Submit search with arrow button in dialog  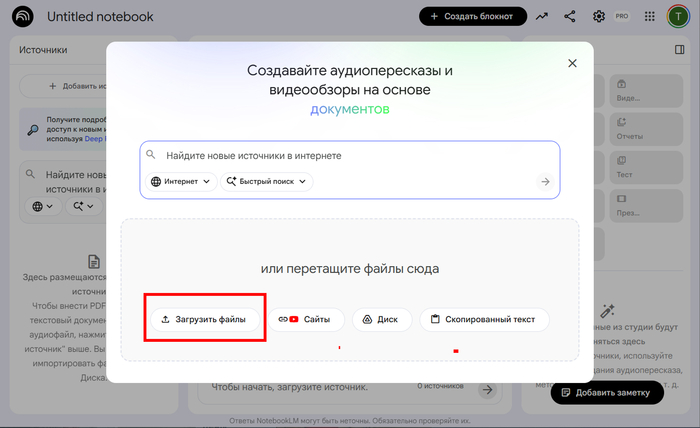pyautogui.click(x=545, y=182)
